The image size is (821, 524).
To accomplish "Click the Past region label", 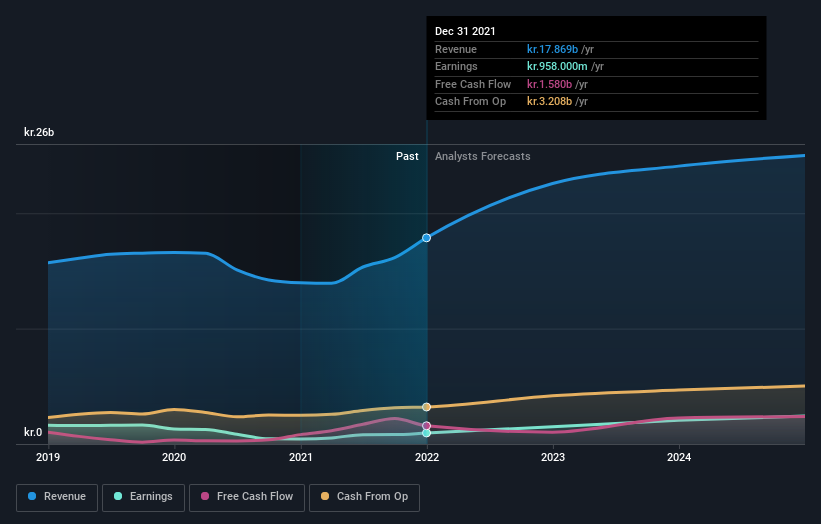I will click(x=407, y=156).
